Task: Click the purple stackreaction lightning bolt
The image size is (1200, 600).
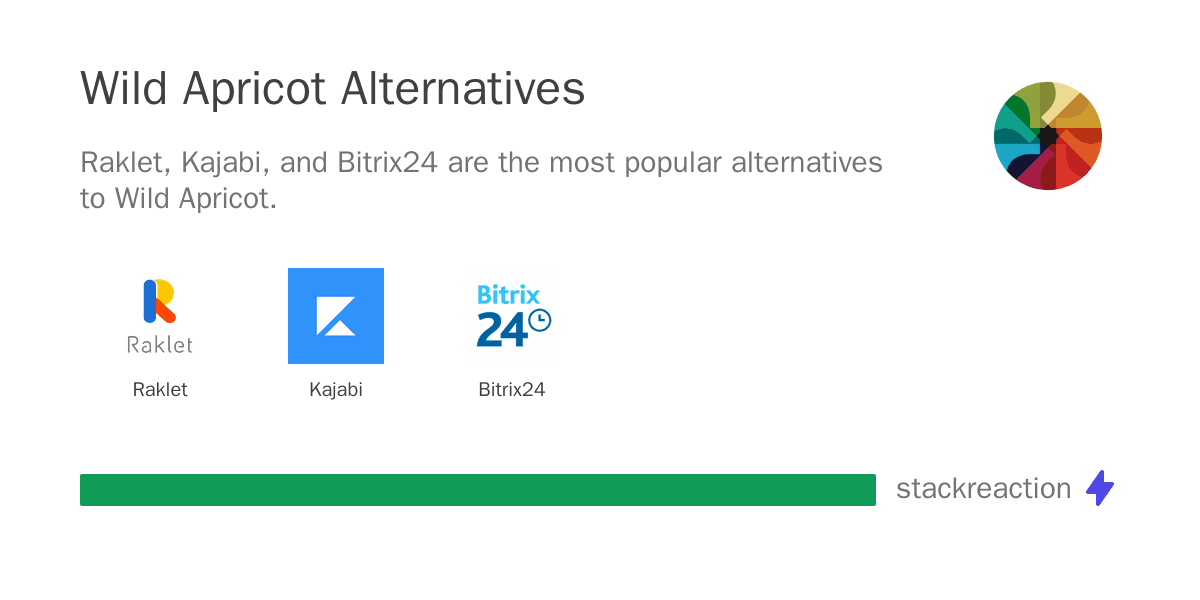Action: (x=1100, y=488)
